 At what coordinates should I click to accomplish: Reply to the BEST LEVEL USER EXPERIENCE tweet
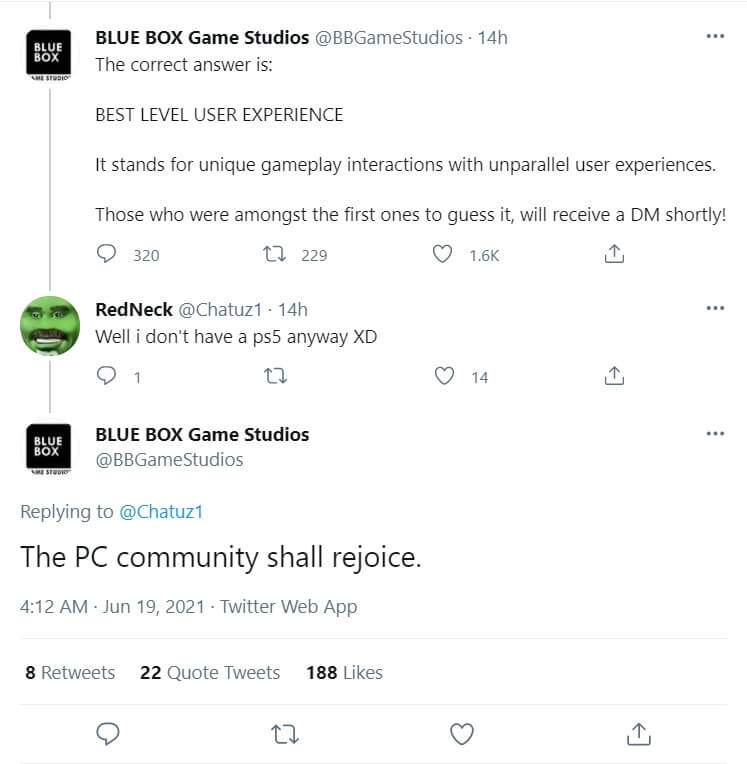[x=107, y=255]
